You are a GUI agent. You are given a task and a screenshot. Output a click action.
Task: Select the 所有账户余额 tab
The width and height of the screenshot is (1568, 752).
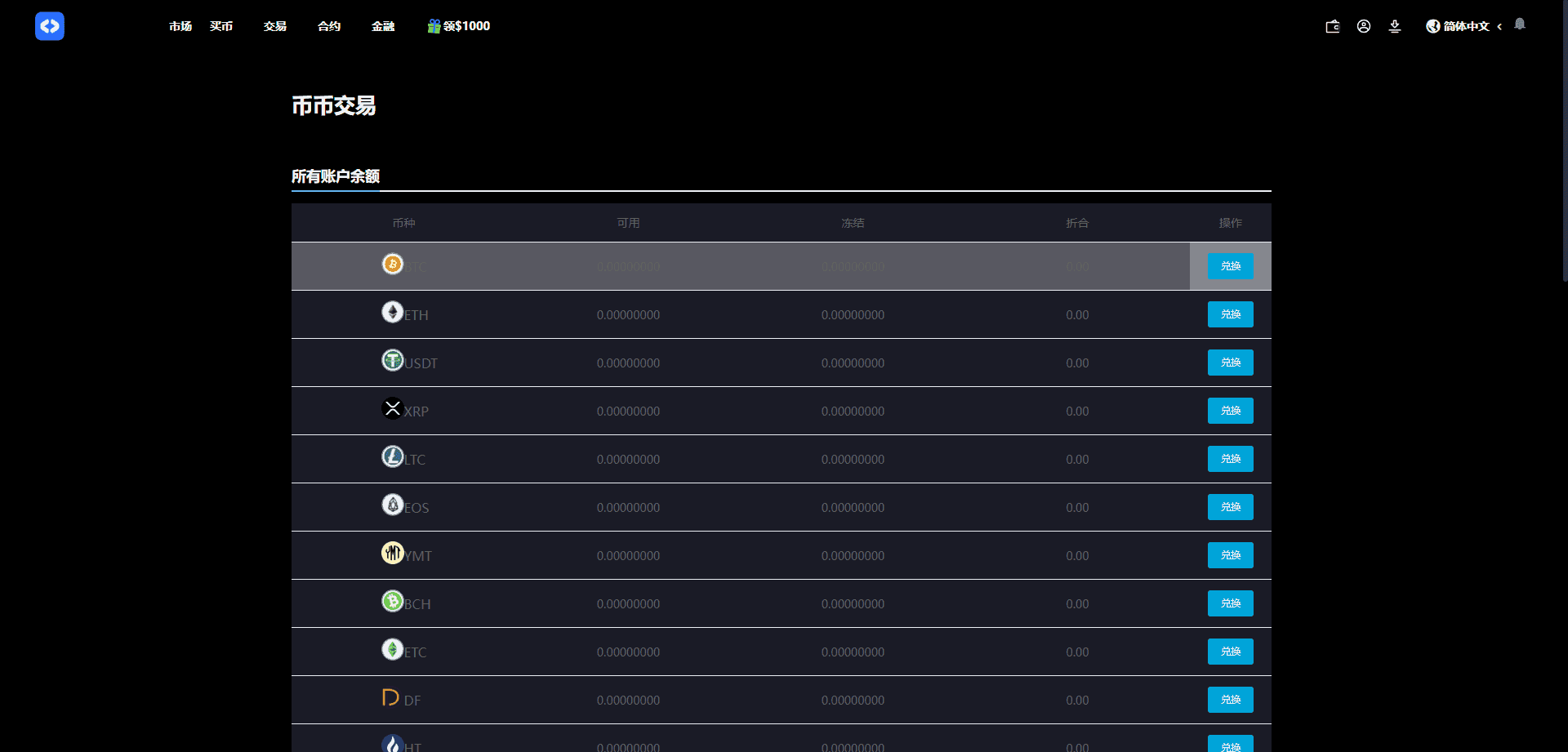point(336,176)
